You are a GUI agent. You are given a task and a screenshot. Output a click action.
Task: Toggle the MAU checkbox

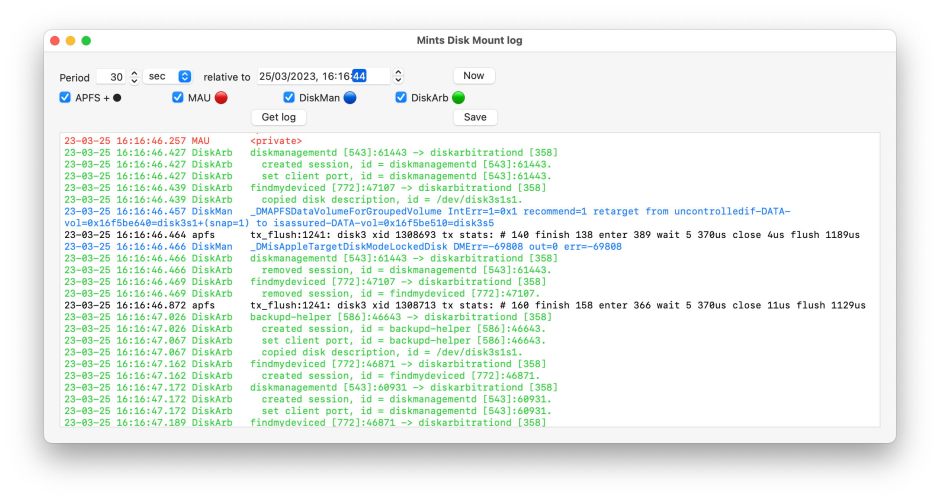click(178, 98)
